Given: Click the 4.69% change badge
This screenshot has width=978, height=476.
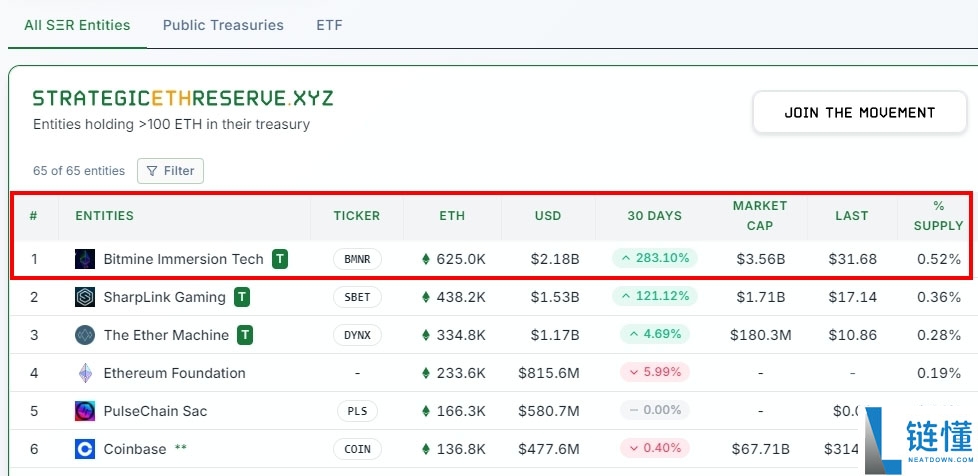Looking at the screenshot, I should (655, 334).
